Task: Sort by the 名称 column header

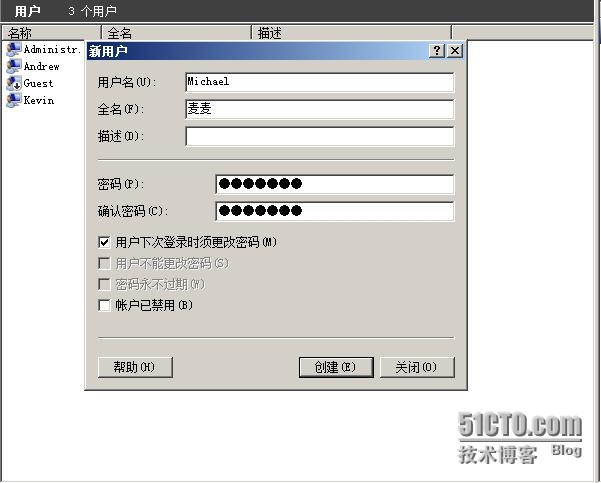Action: click(51, 33)
